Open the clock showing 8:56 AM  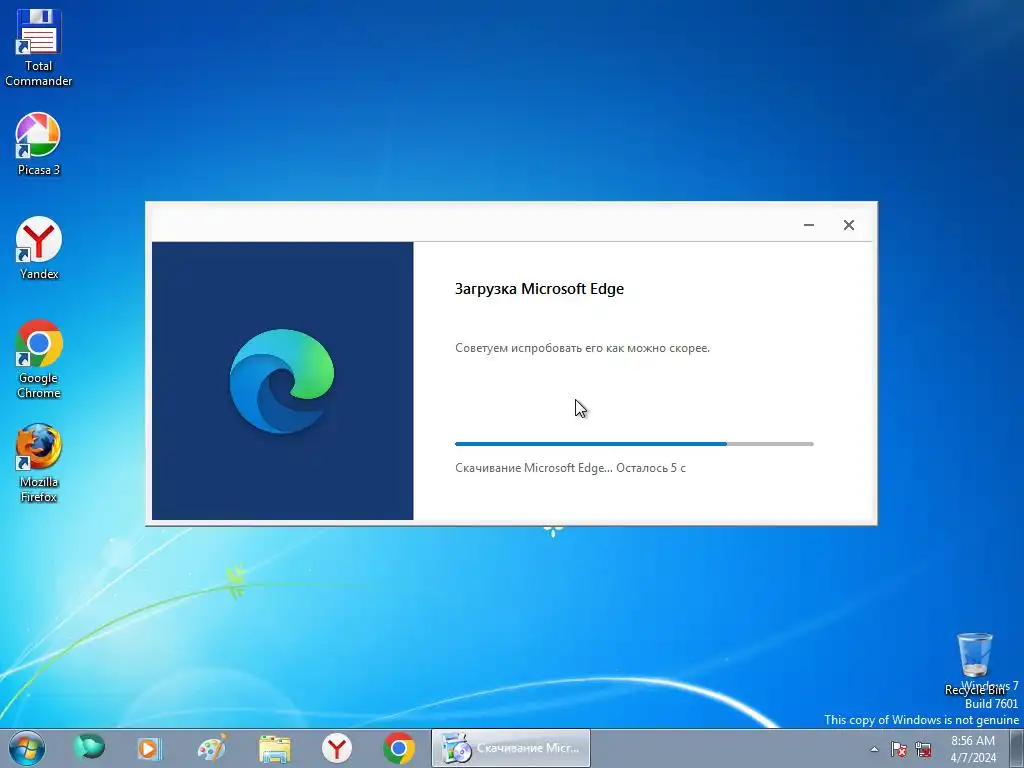973,749
